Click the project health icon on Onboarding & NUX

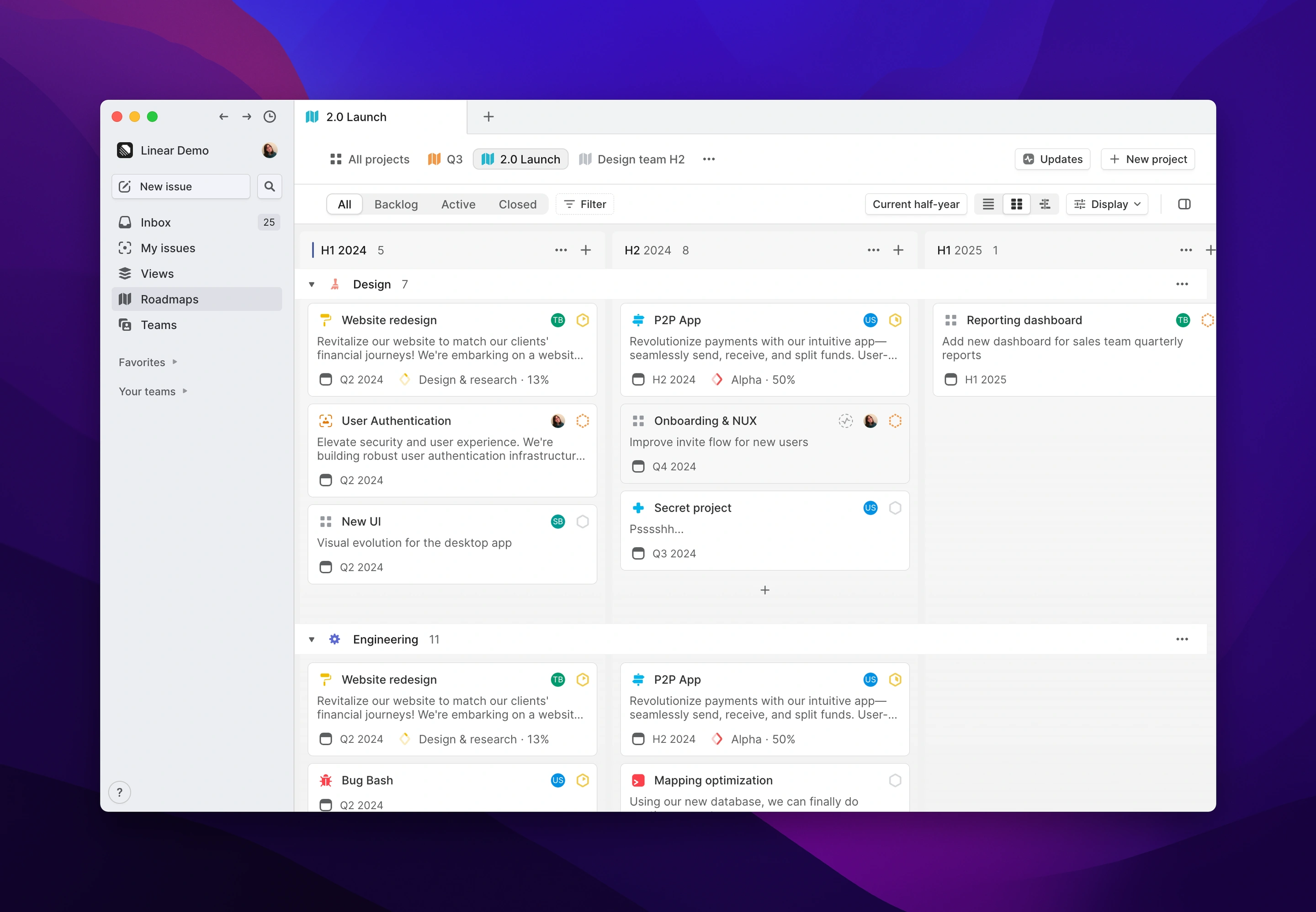(845, 421)
